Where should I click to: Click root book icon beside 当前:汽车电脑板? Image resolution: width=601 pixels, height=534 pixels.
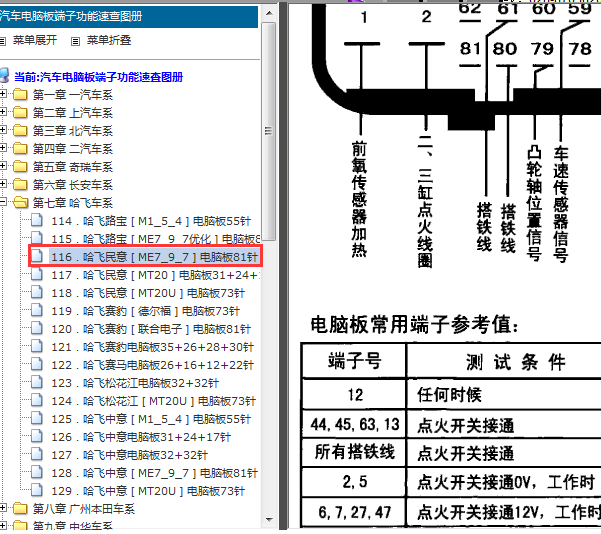point(4,75)
